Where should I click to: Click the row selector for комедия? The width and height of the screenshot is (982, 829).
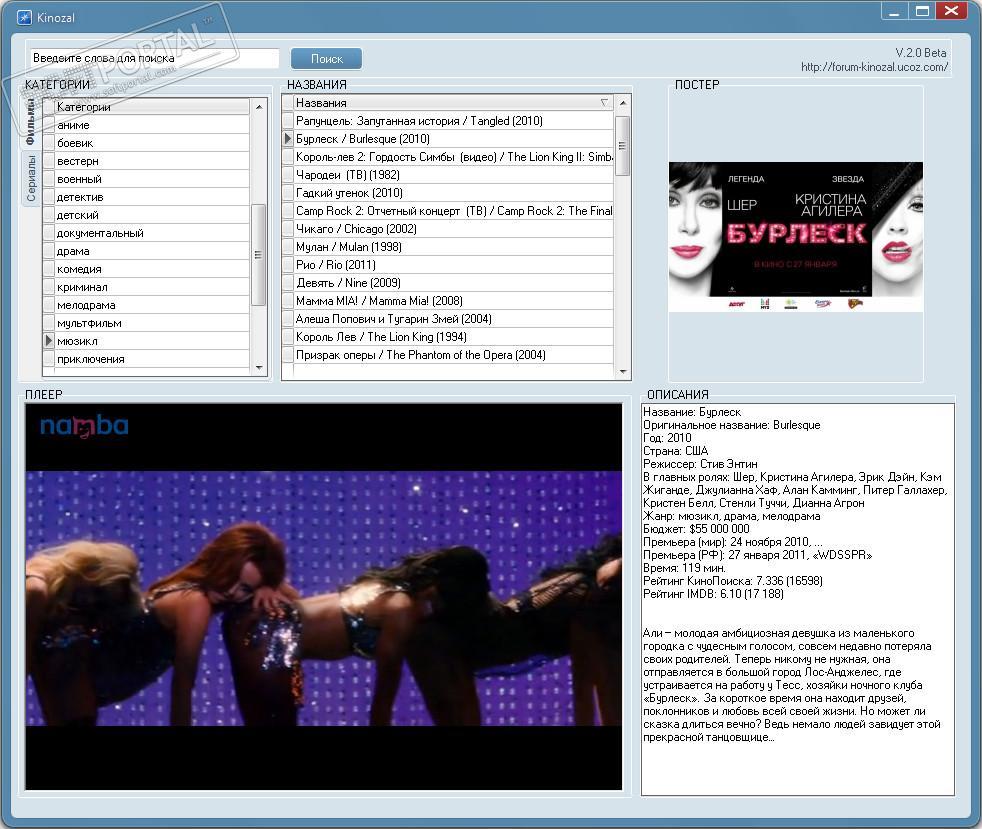click(49, 269)
